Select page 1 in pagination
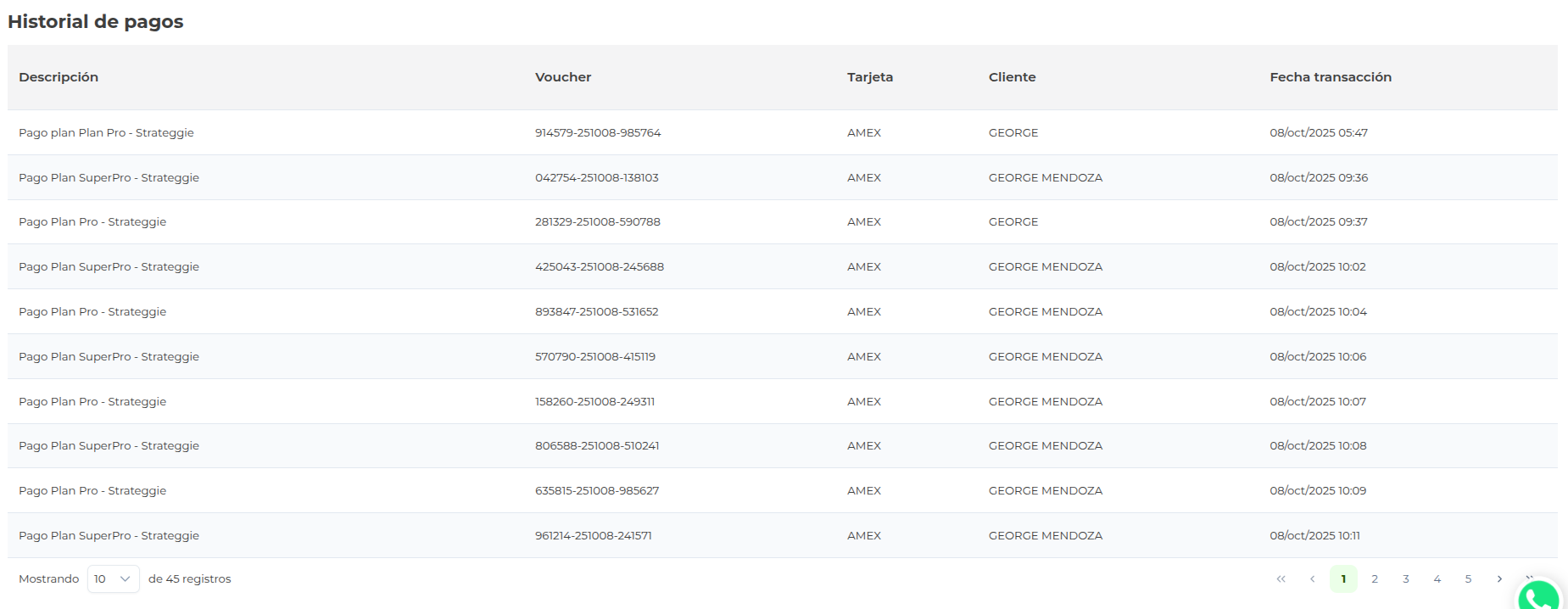The image size is (1568, 609). point(1343,579)
